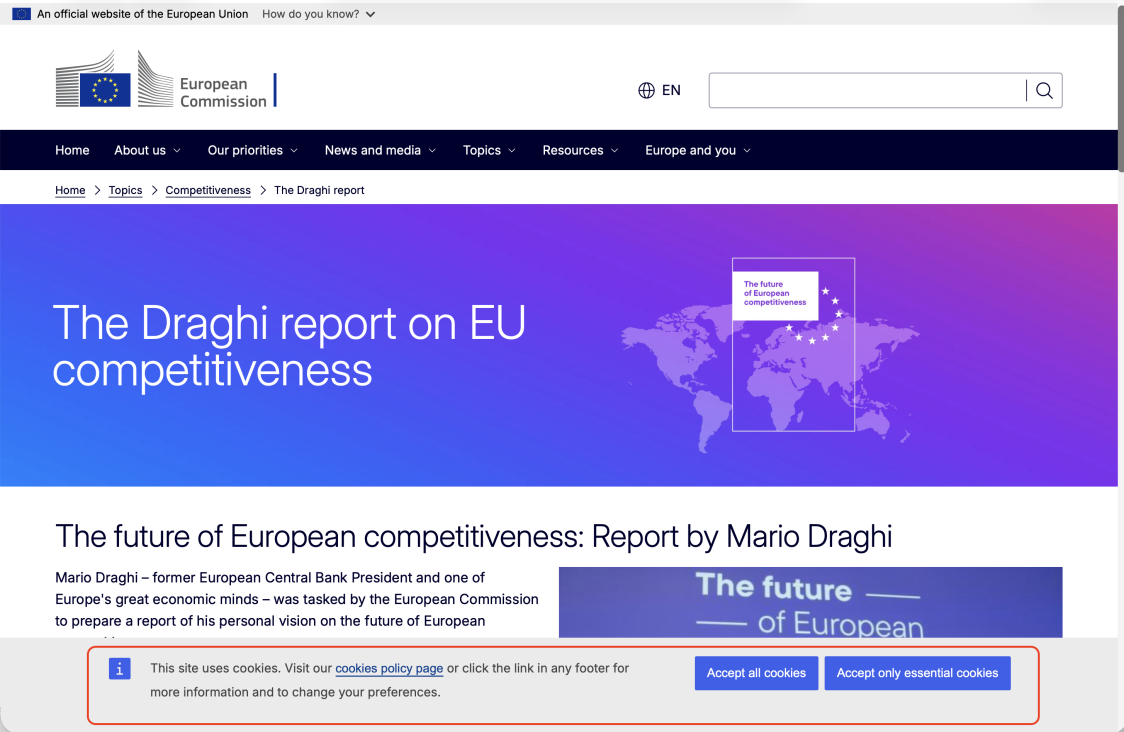Open the About us dropdown menu
This screenshot has height=732, width=1124.
[147, 150]
